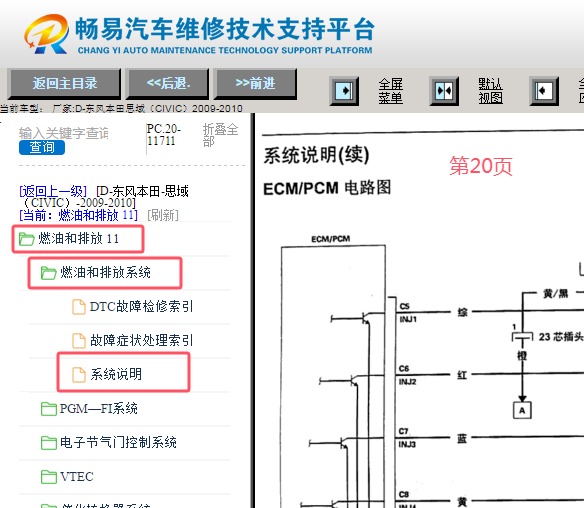Image resolution: width=584 pixels, height=508 pixels.
Task: Click the boxed A reference marker
Action: (x=522, y=410)
